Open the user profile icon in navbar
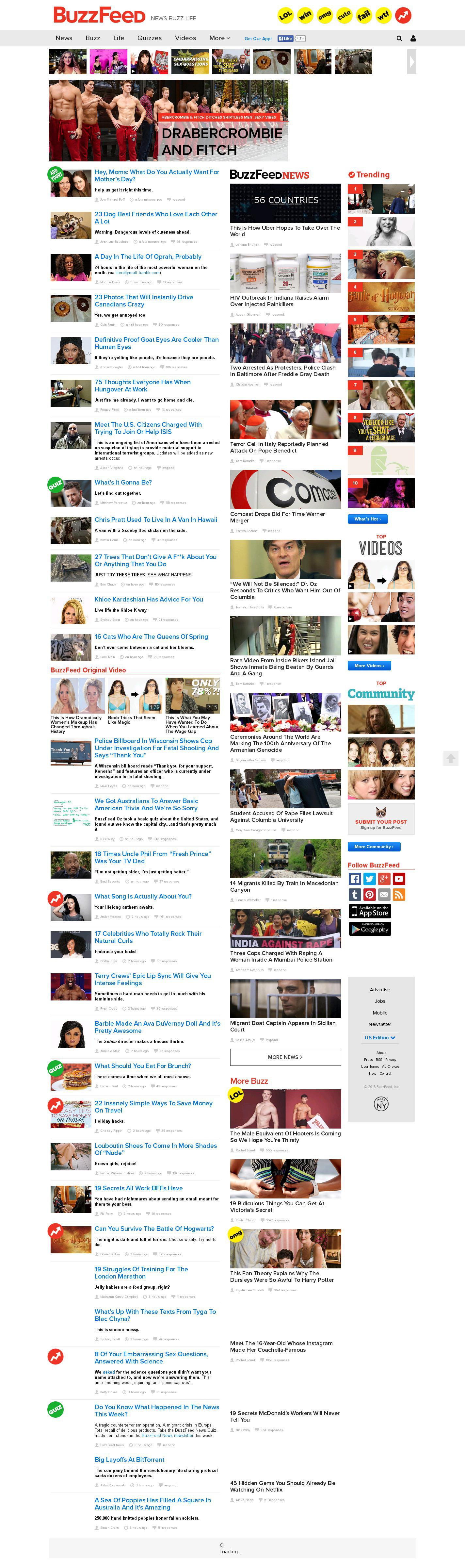 (x=413, y=38)
